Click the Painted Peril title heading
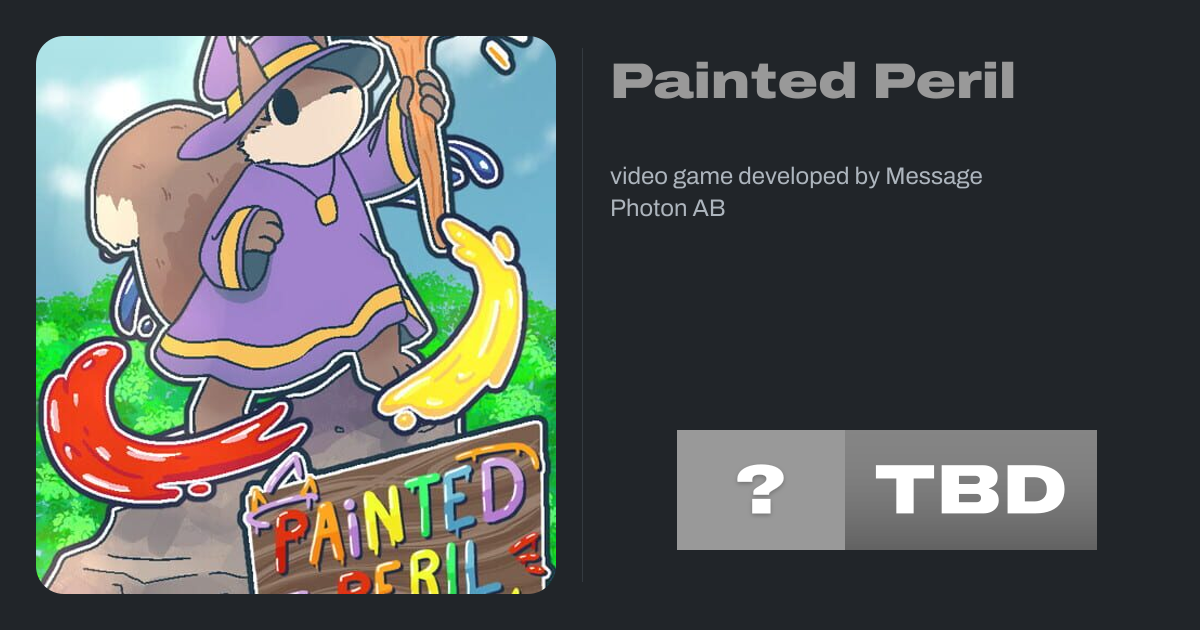Image resolution: width=1200 pixels, height=630 pixels. click(813, 81)
